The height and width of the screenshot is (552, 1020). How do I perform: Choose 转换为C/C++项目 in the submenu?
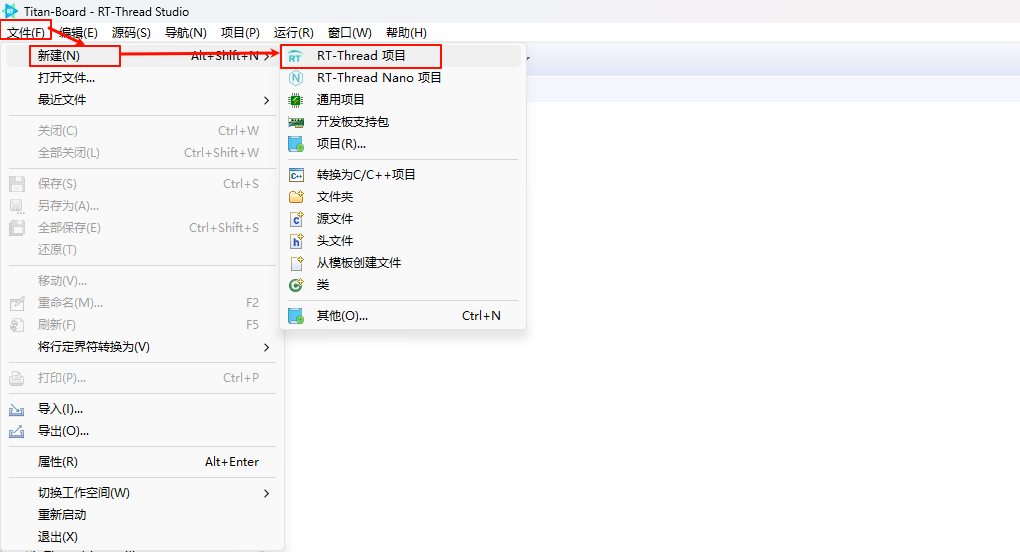click(x=366, y=175)
